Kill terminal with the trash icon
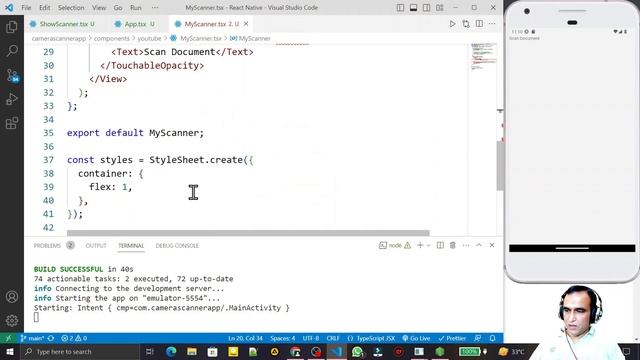640x360 pixels. (453, 245)
